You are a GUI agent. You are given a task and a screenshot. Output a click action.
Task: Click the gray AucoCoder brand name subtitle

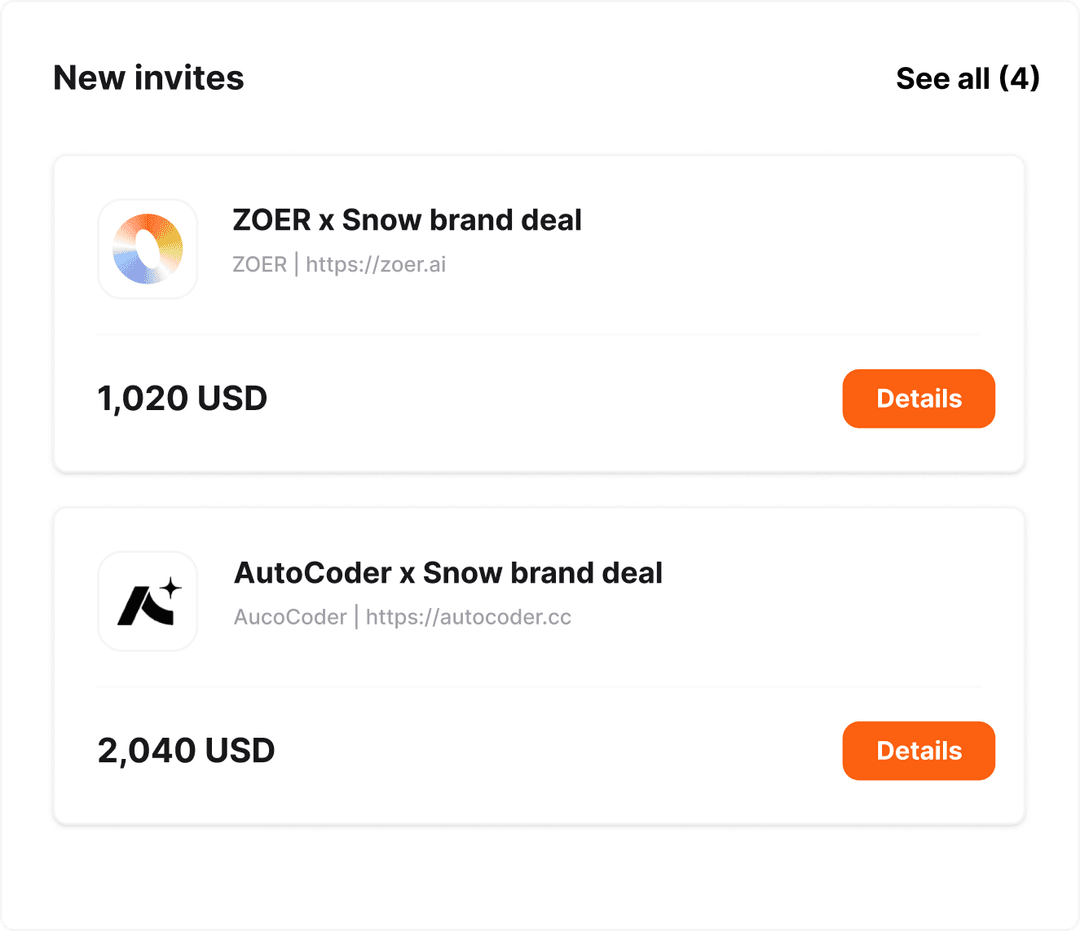coord(290,617)
